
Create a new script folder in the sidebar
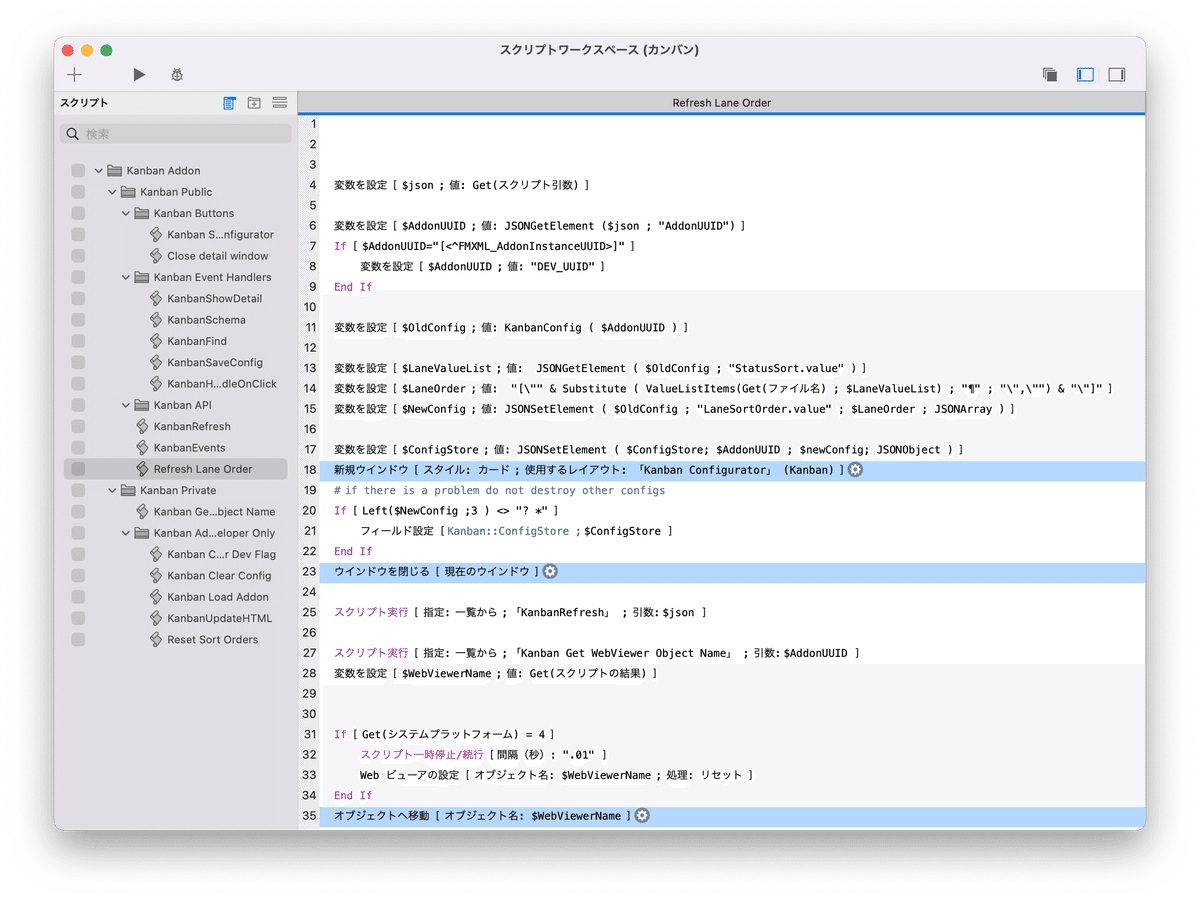pyautogui.click(x=253, y=102)
